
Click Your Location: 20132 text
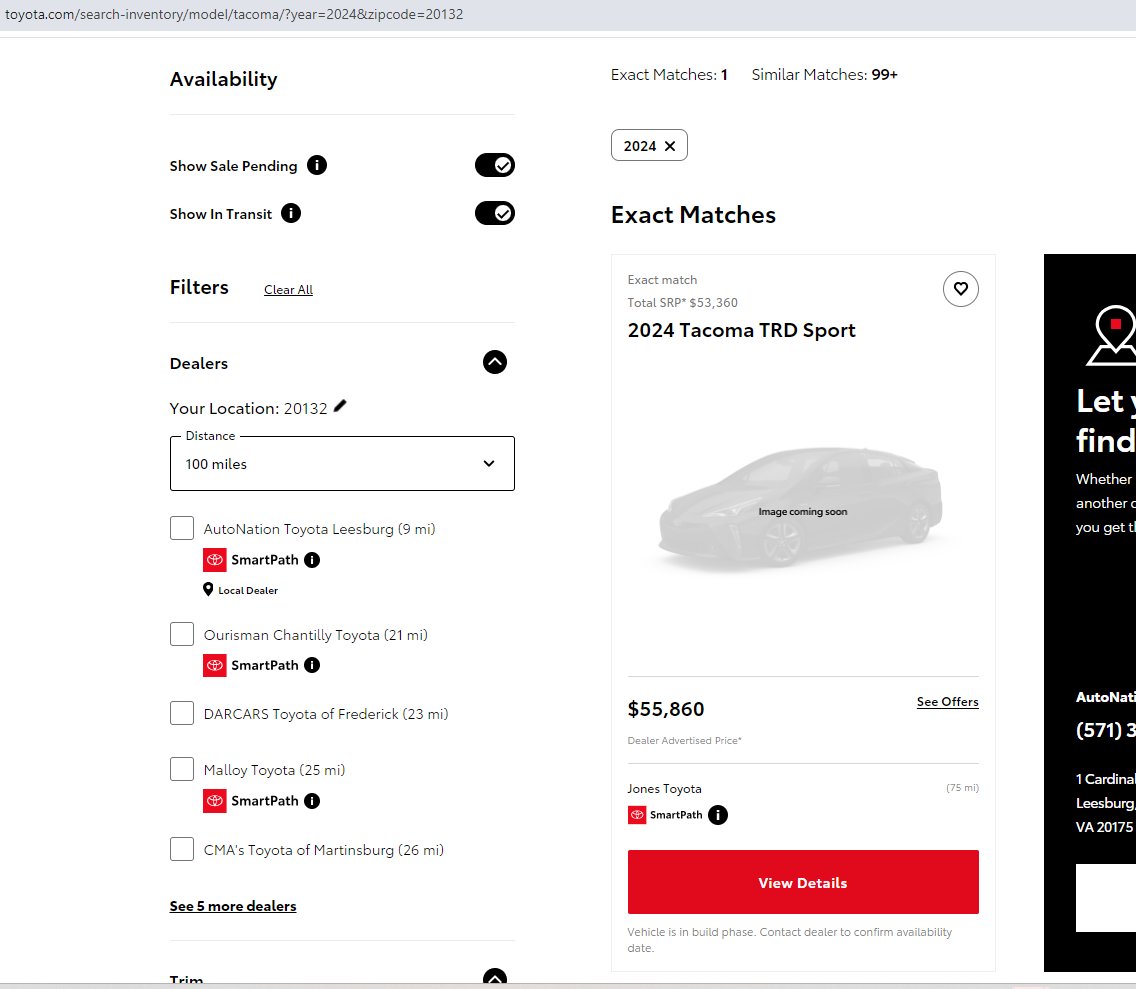pos(248,409)
